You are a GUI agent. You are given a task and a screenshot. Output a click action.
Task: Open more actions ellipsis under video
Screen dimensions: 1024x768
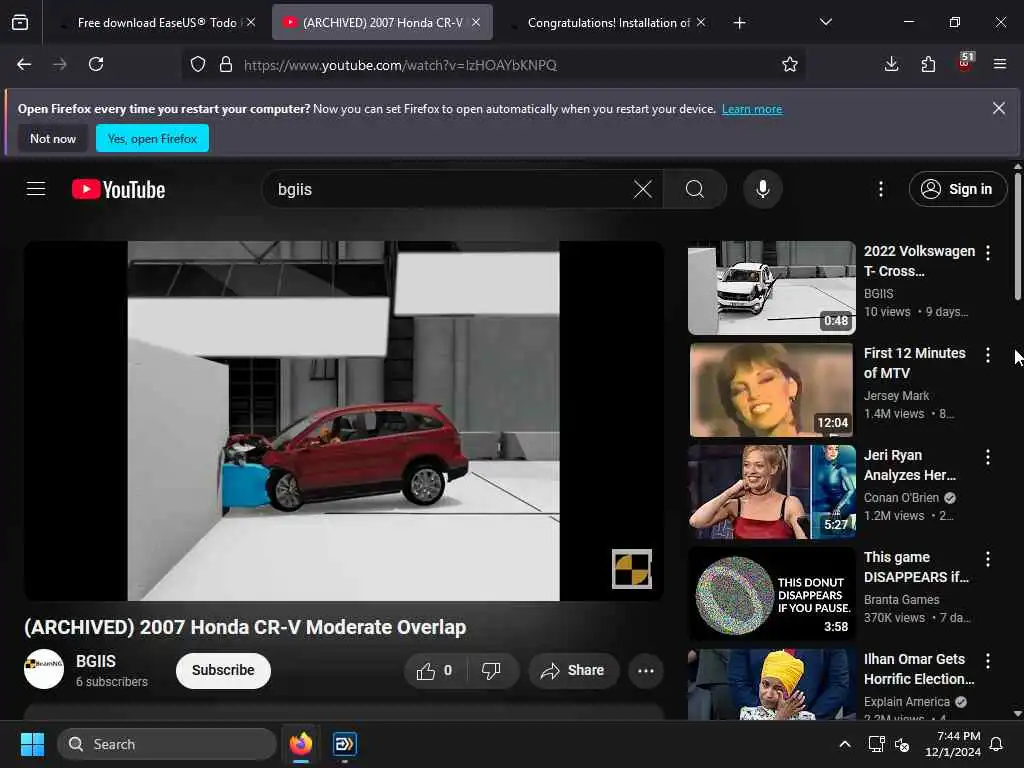pyautogui.click(x=646, y=671)
